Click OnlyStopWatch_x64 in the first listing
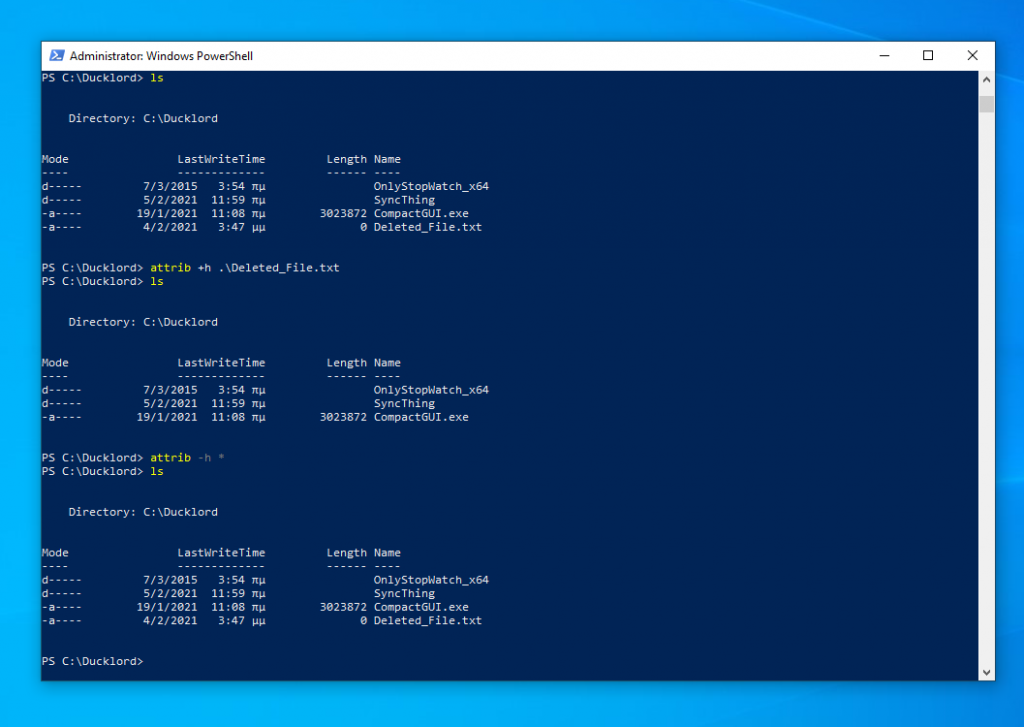Image resolution: width=1024 pixels, height=727 pixels. 431,186
